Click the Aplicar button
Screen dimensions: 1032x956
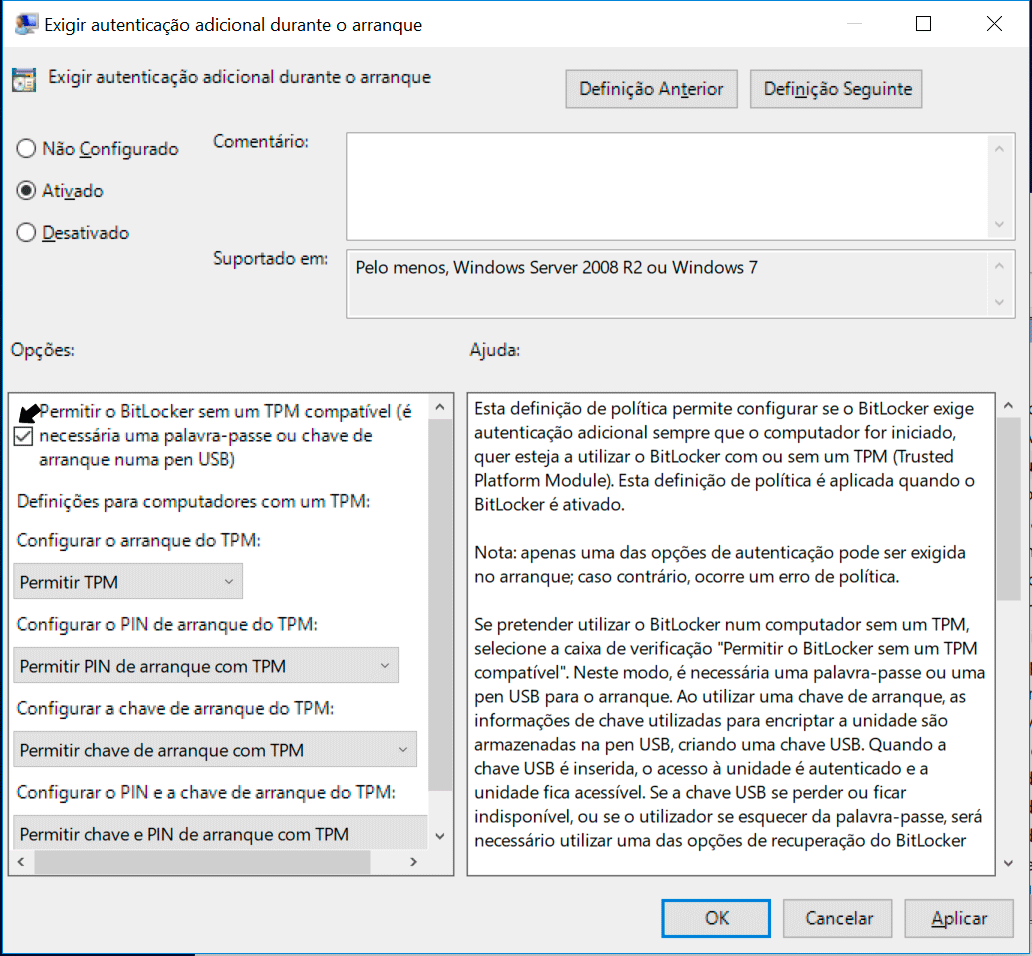tap(960, 918)
